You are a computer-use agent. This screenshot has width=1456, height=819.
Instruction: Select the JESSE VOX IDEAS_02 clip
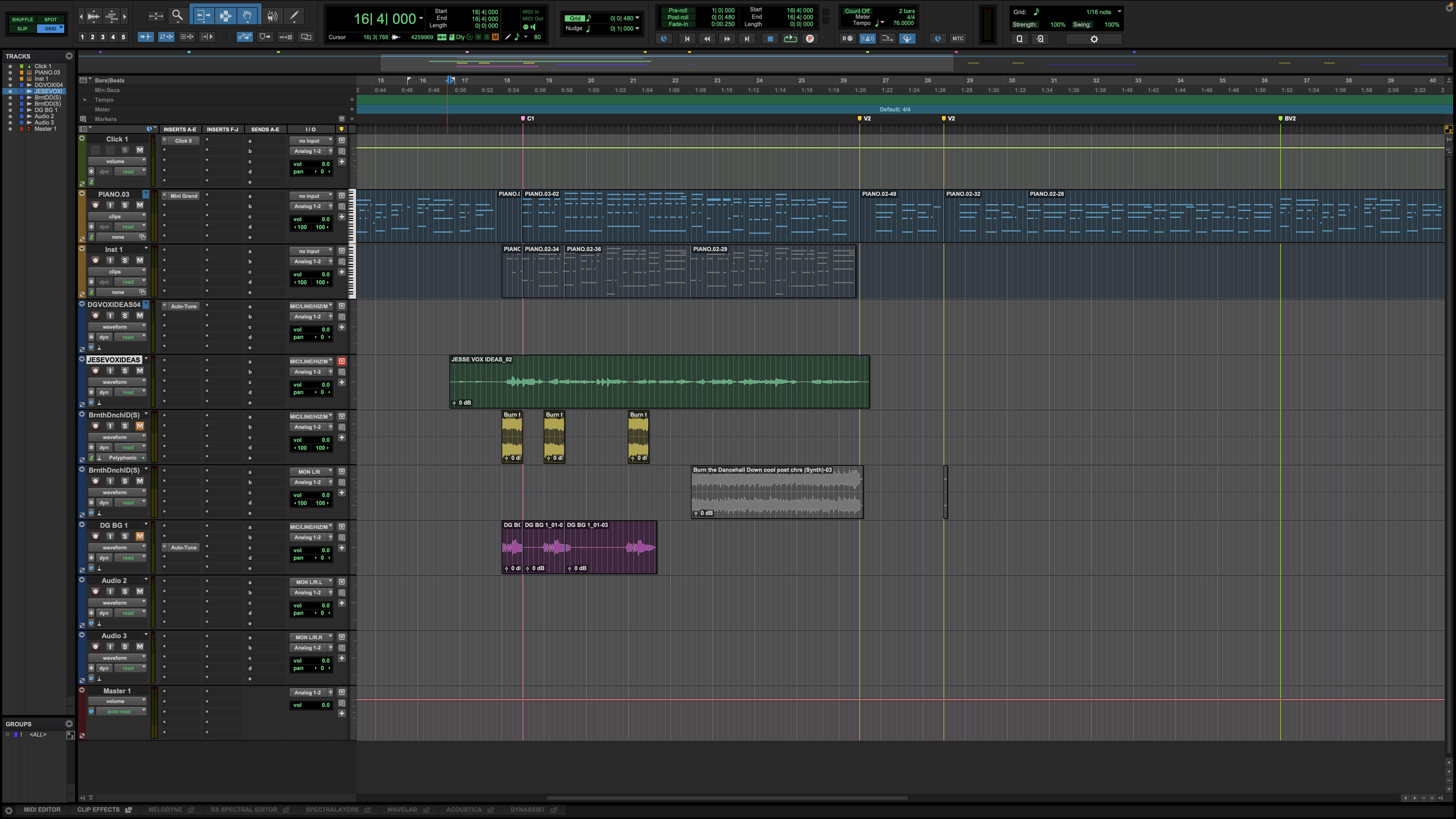click(x=659, y=382)
